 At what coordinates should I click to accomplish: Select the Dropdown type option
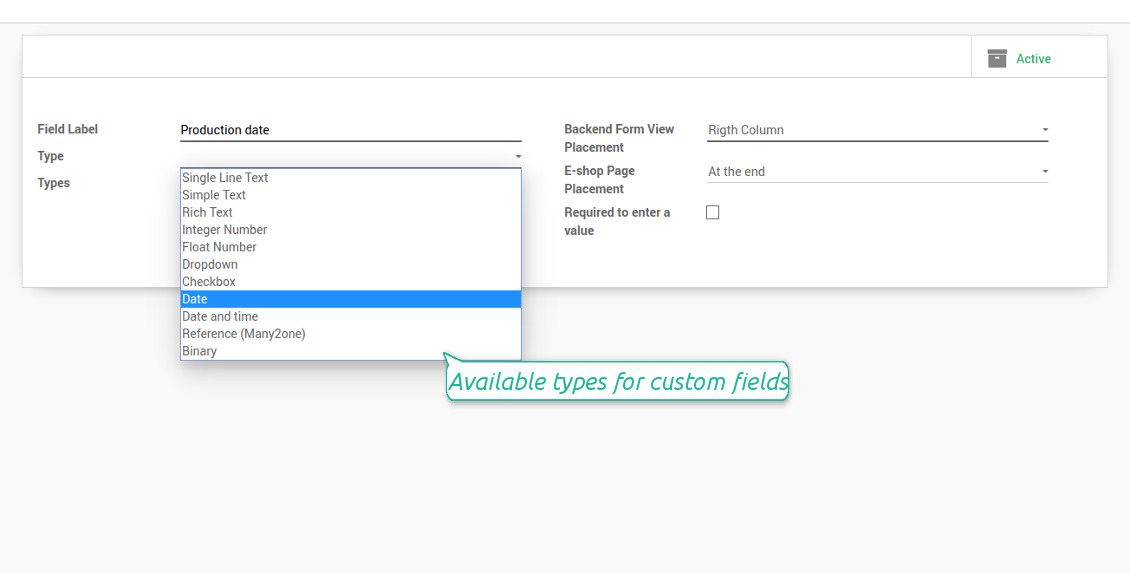[x=350, y=264]
